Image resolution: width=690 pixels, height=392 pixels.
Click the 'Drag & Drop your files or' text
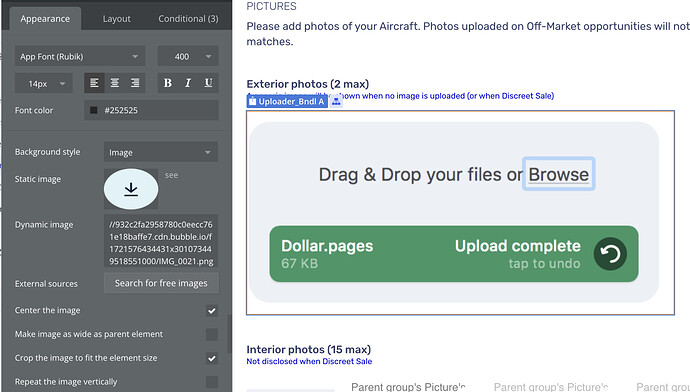pos(421,174)
